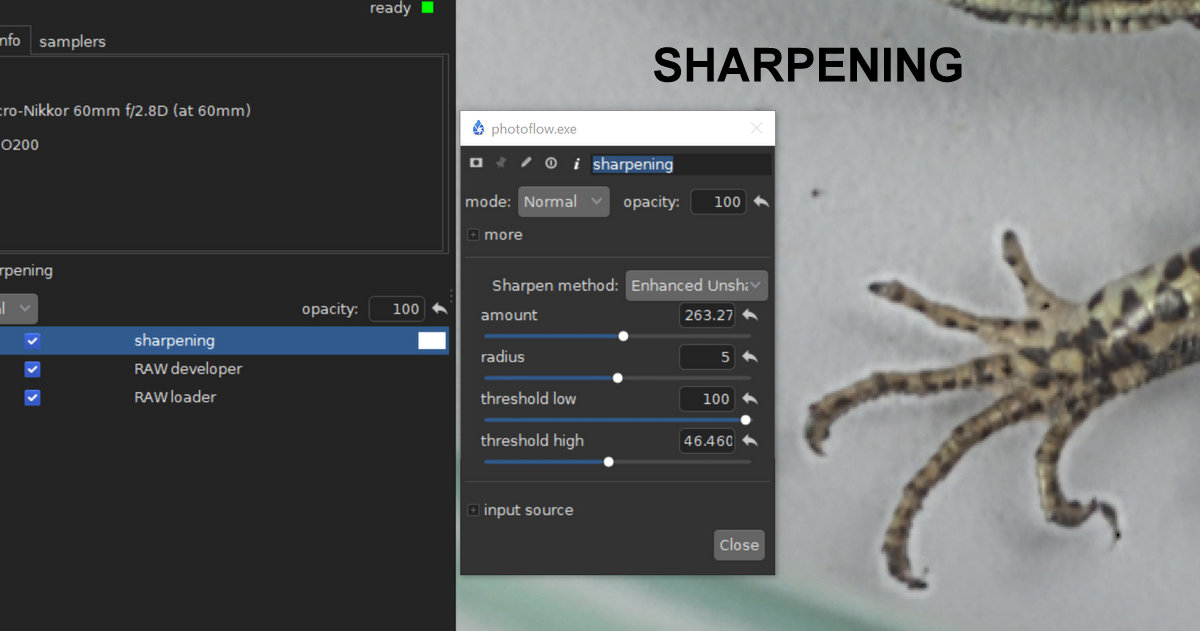Expand the 'more' section
1200x631 pixels.
coord(473,235)
